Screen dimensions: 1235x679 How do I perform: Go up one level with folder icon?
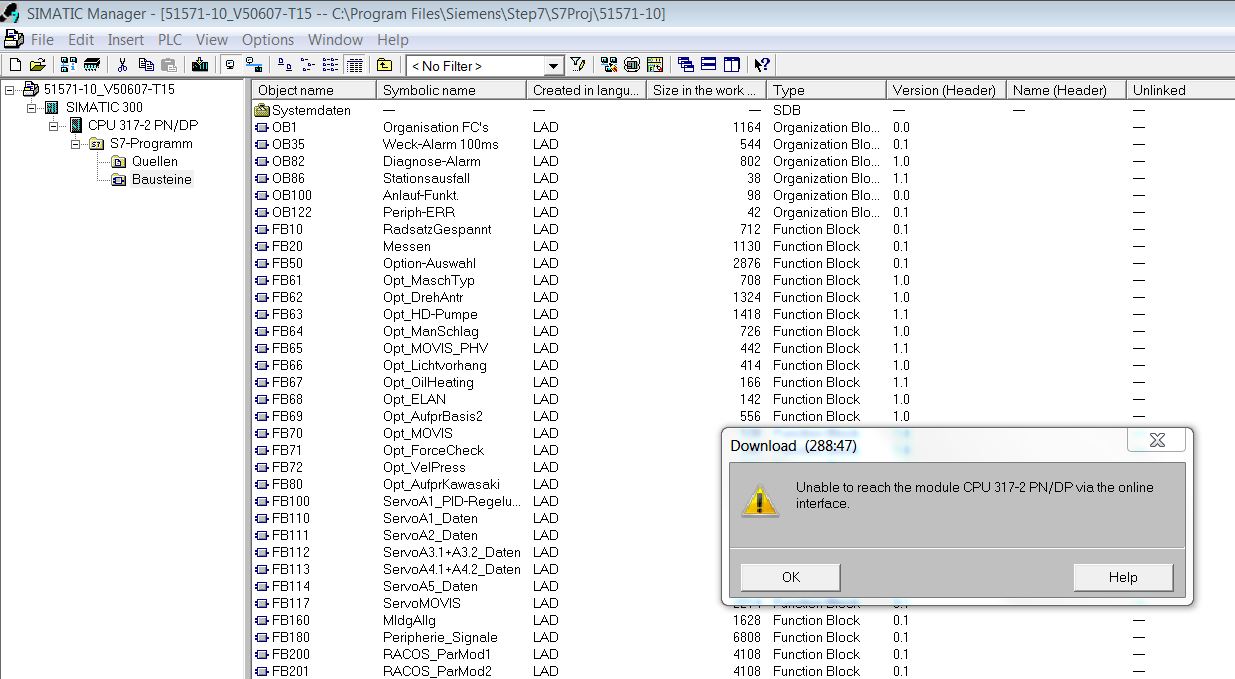pos(385,65)
